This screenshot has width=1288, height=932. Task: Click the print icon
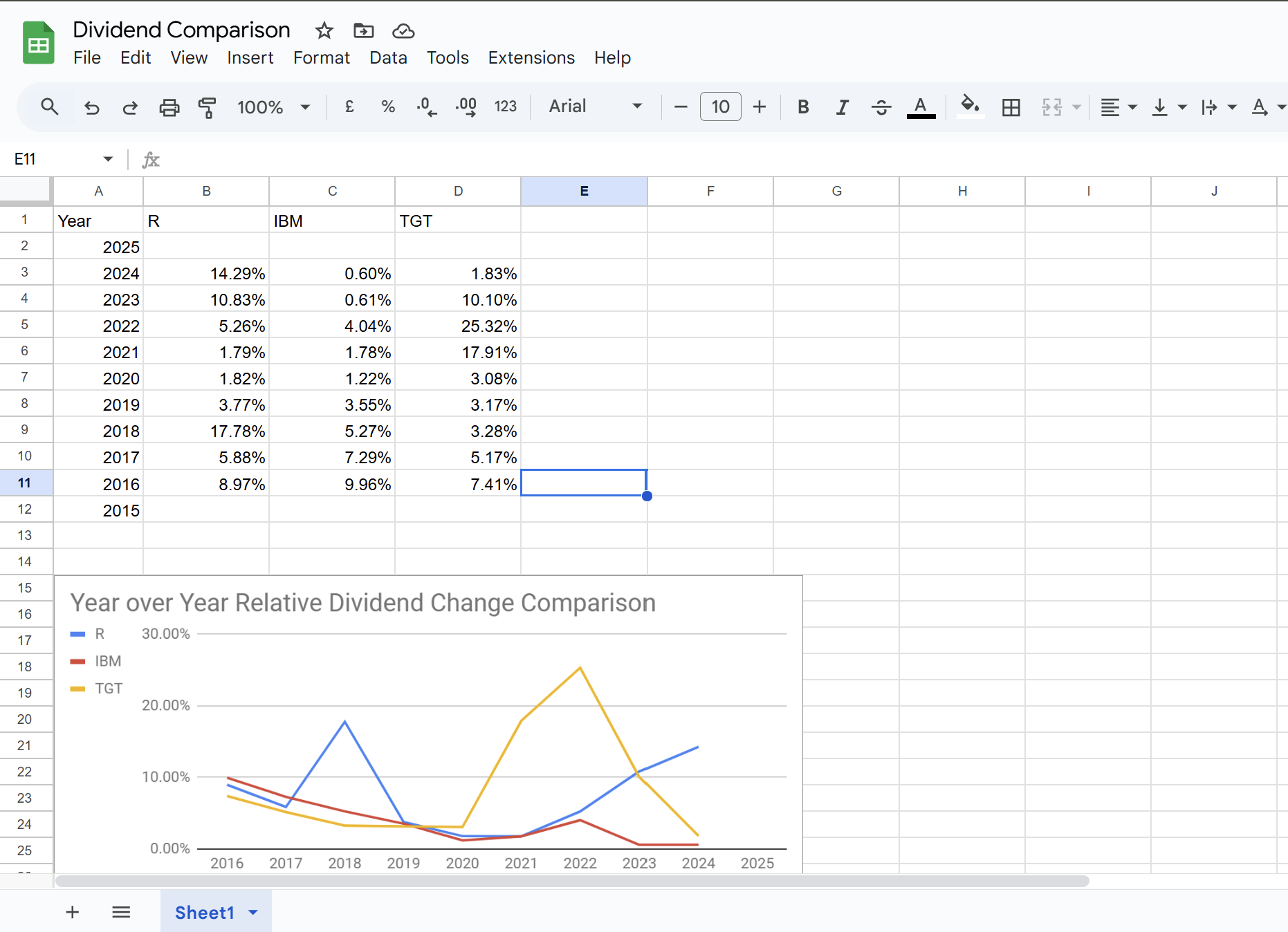point(169,107)
